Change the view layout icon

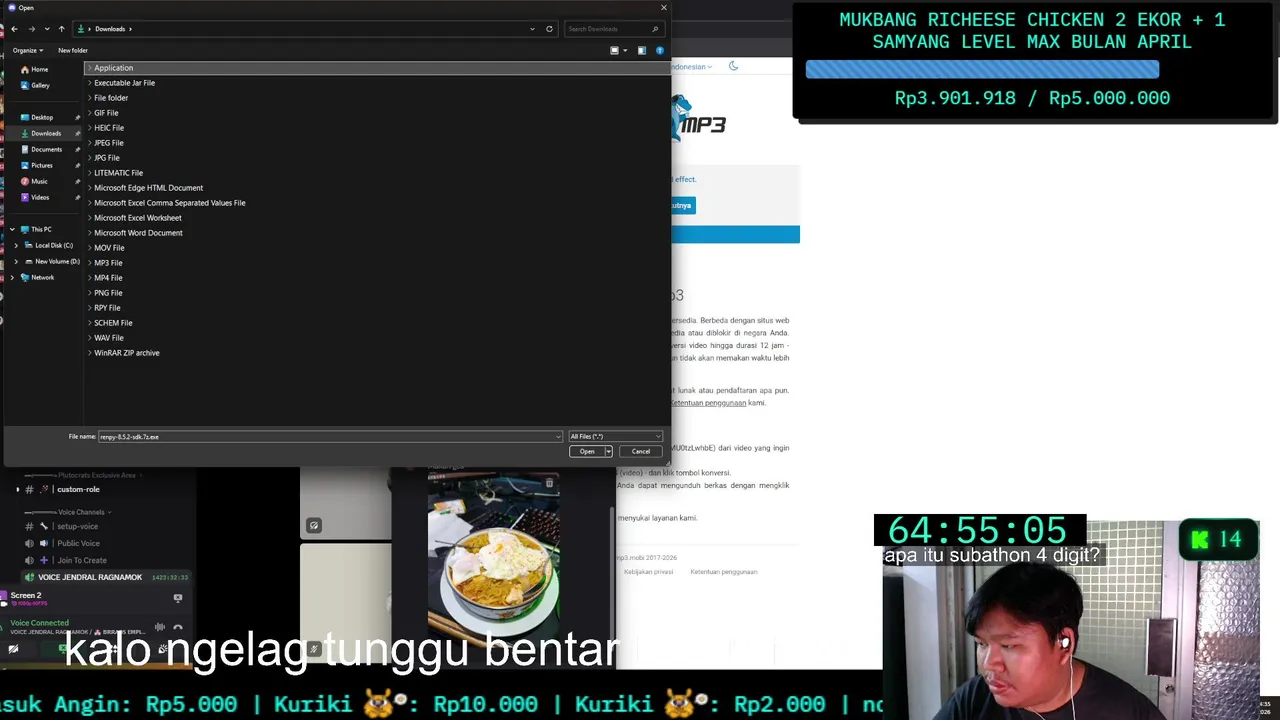[x=615, y=50]
